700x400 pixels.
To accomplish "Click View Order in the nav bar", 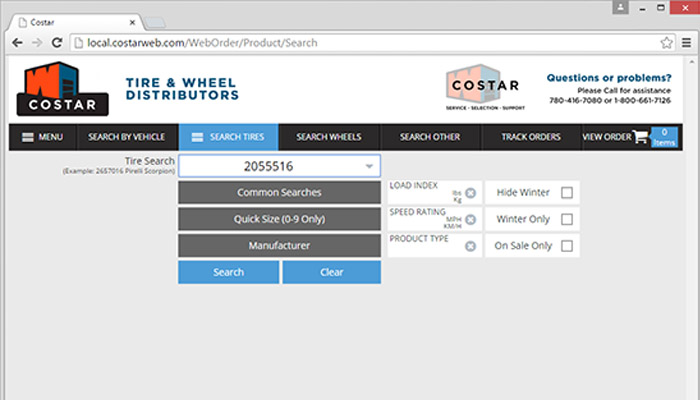I will coord(607,137).
